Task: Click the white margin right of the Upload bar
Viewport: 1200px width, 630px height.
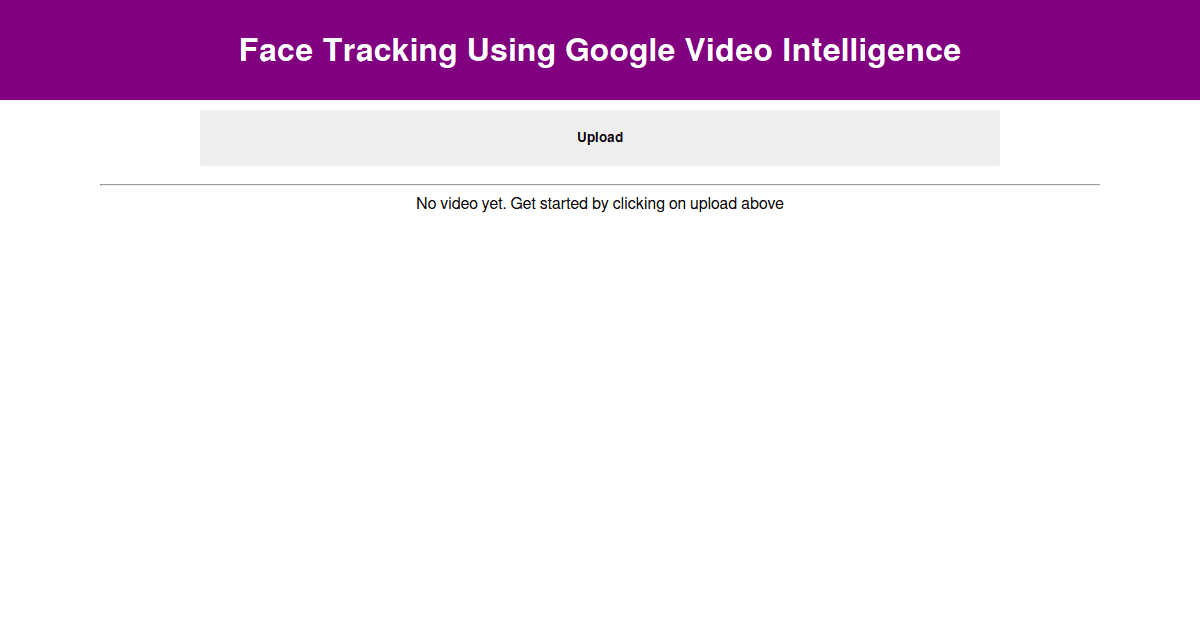Action: coord(1100,138)
